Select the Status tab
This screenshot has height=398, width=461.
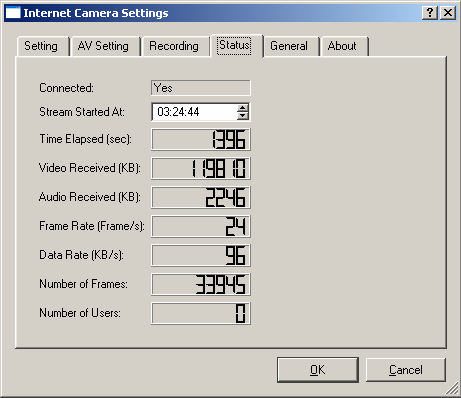click(236, 45)
